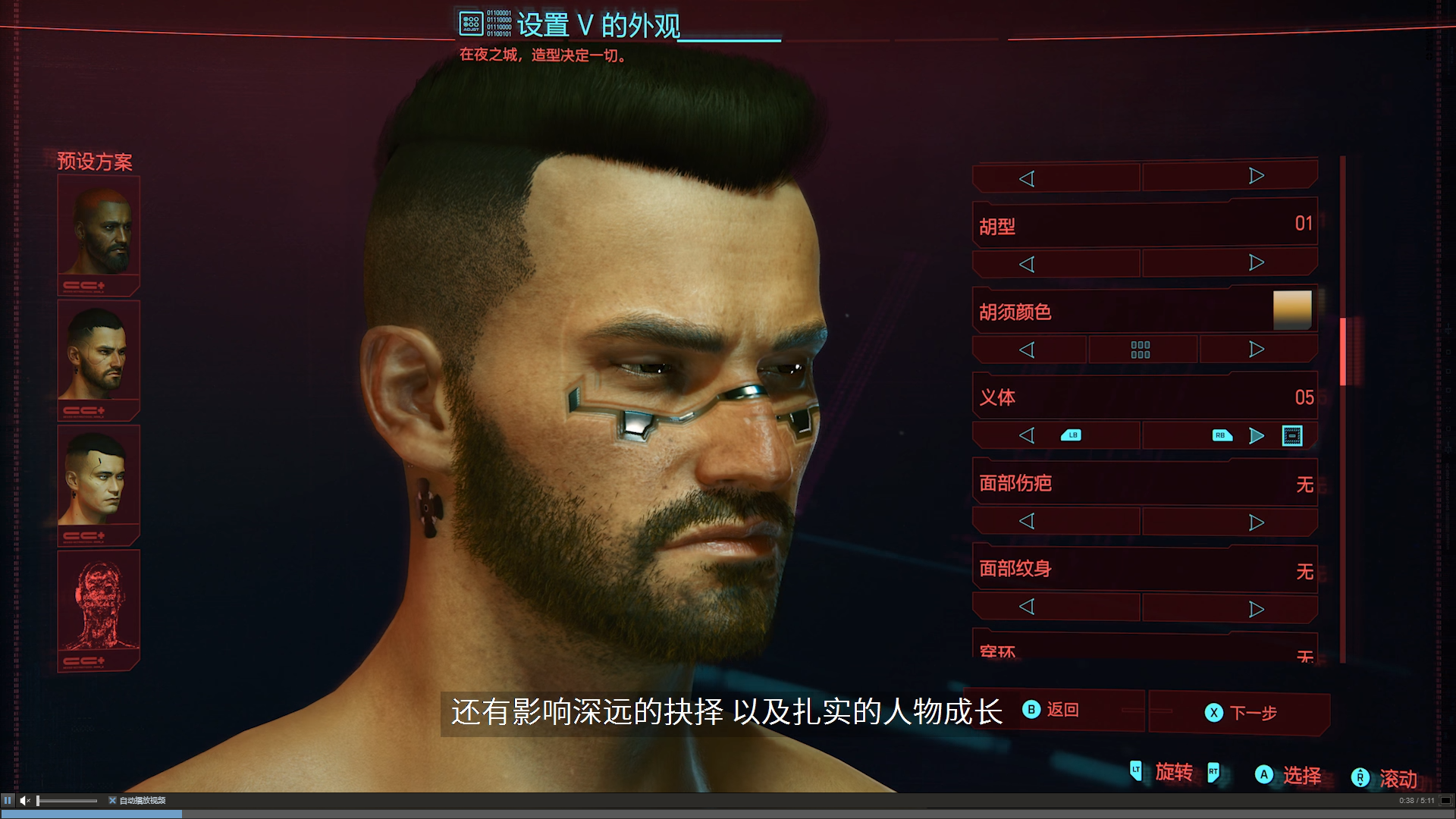
Task: Choose previous 面部纹身 face tattoo option
Action: coord(1027,607)
